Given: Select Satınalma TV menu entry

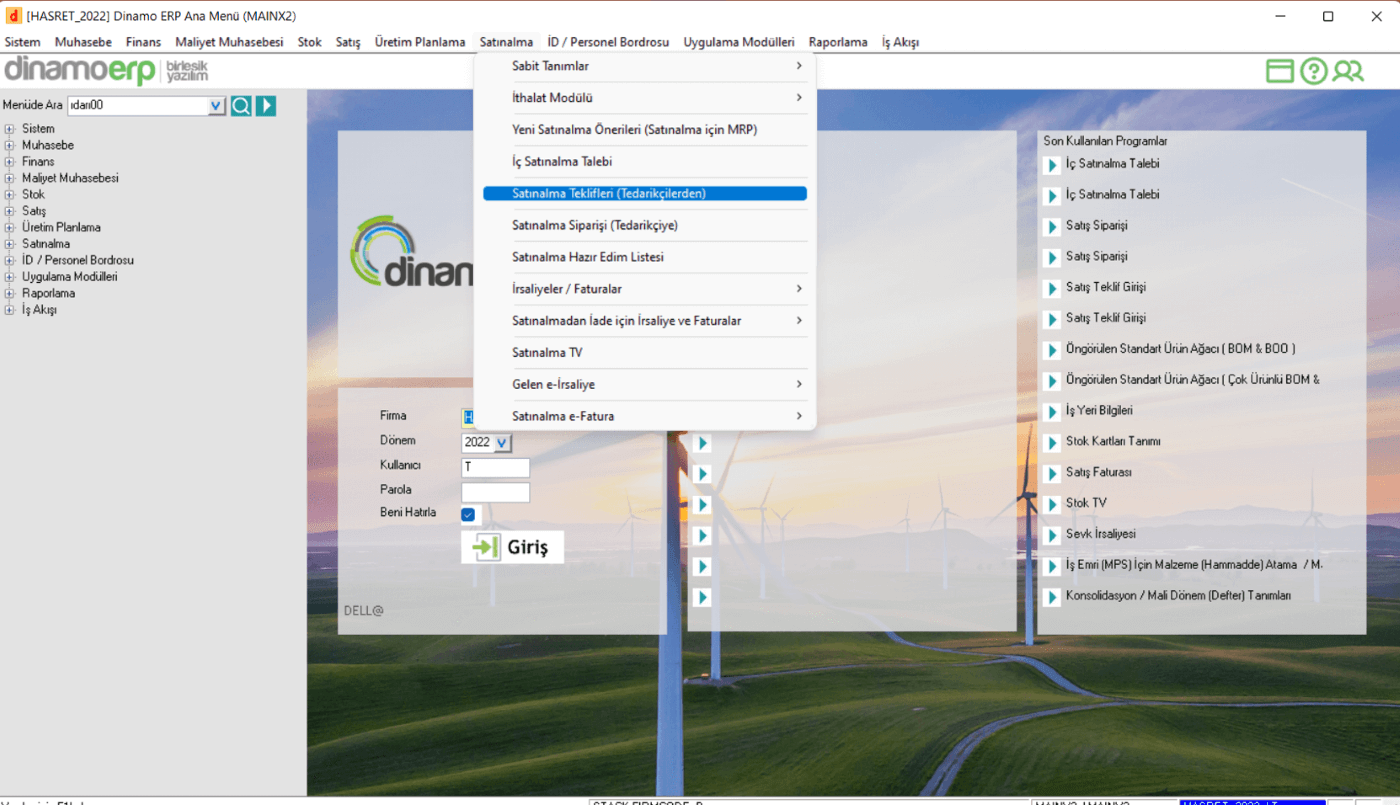Looking at the screenshot, I should (645, 353).
